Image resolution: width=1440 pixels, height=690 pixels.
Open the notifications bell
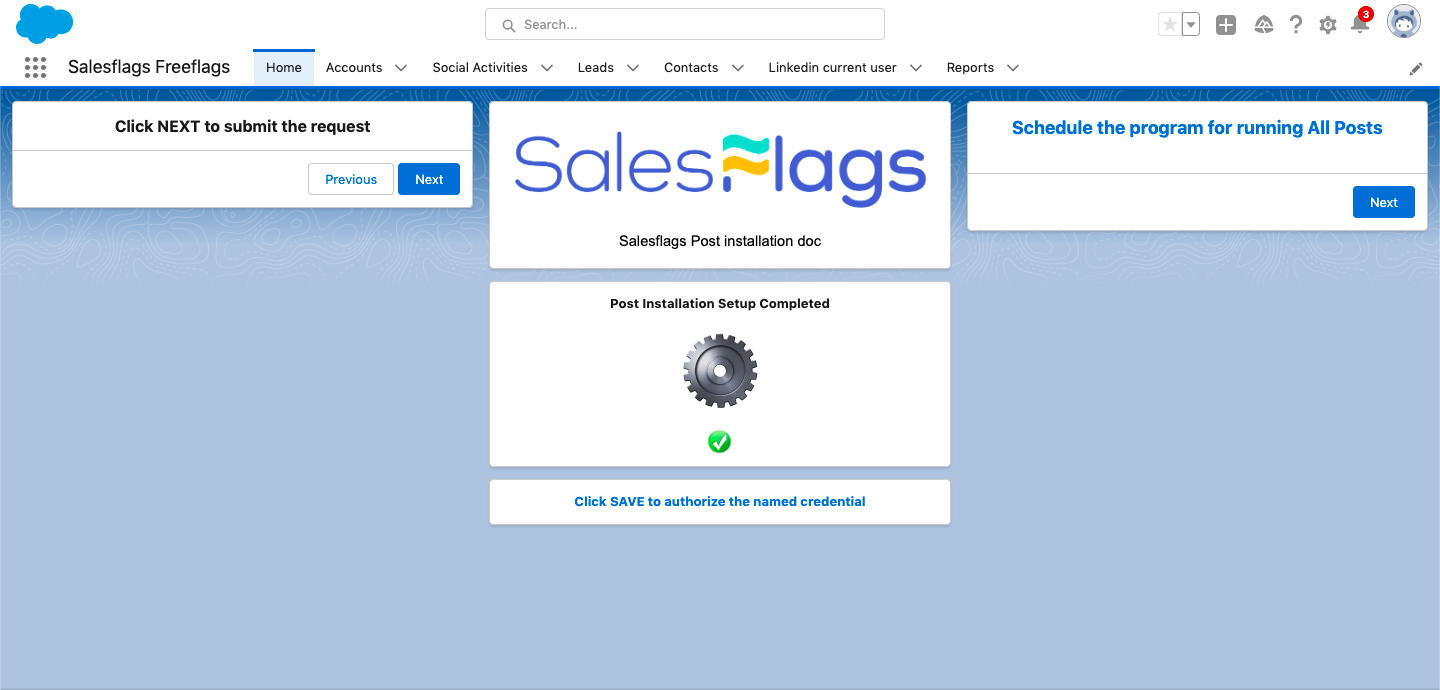1360,23
